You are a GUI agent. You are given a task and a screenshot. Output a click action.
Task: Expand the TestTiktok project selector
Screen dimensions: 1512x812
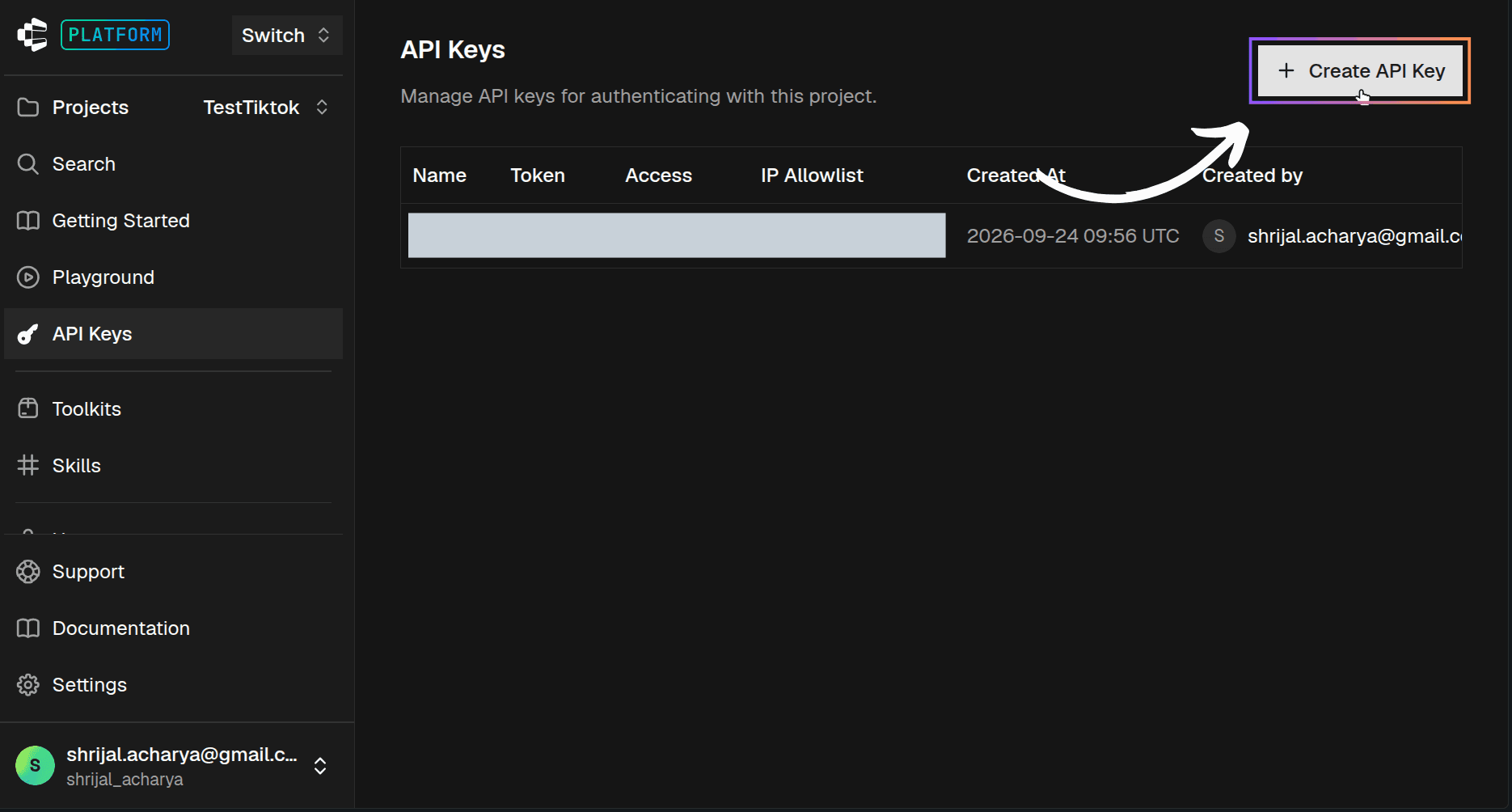[265, 108]
